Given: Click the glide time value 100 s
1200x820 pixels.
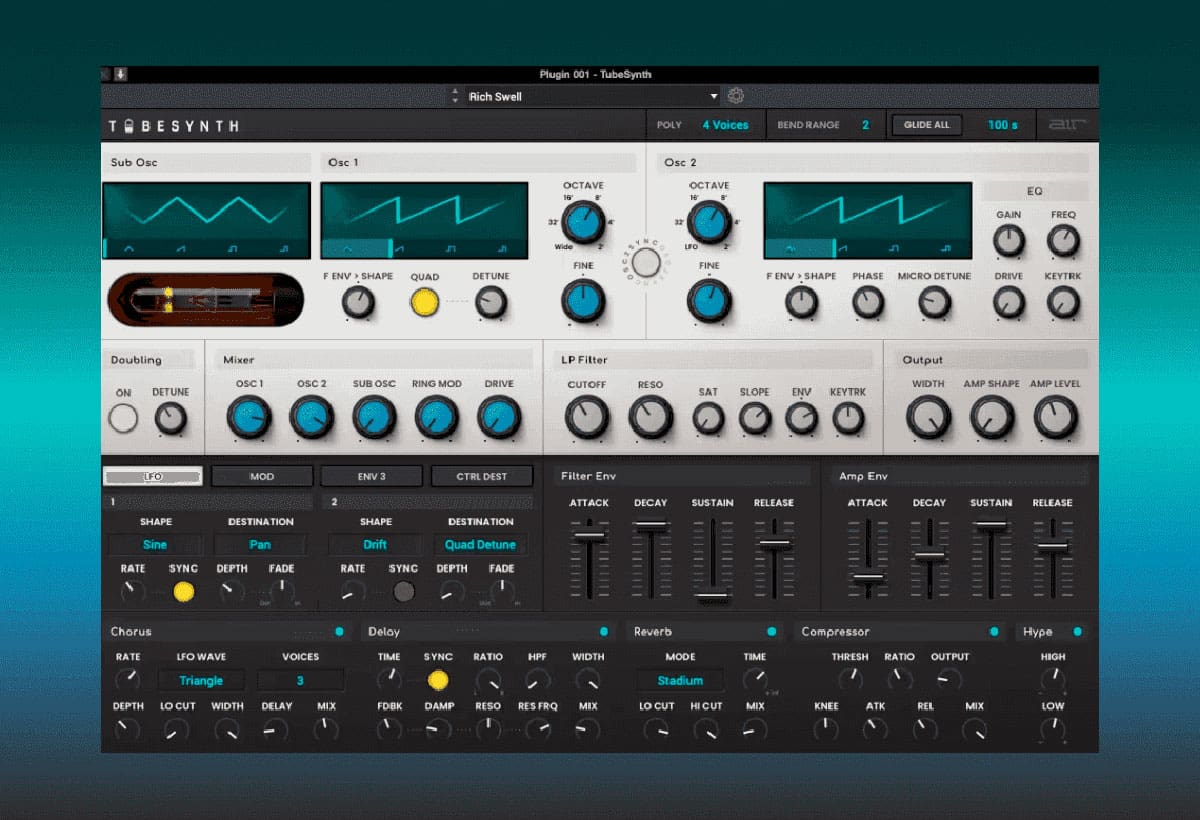Looking at the screenshot, I should click(1003, 125).
